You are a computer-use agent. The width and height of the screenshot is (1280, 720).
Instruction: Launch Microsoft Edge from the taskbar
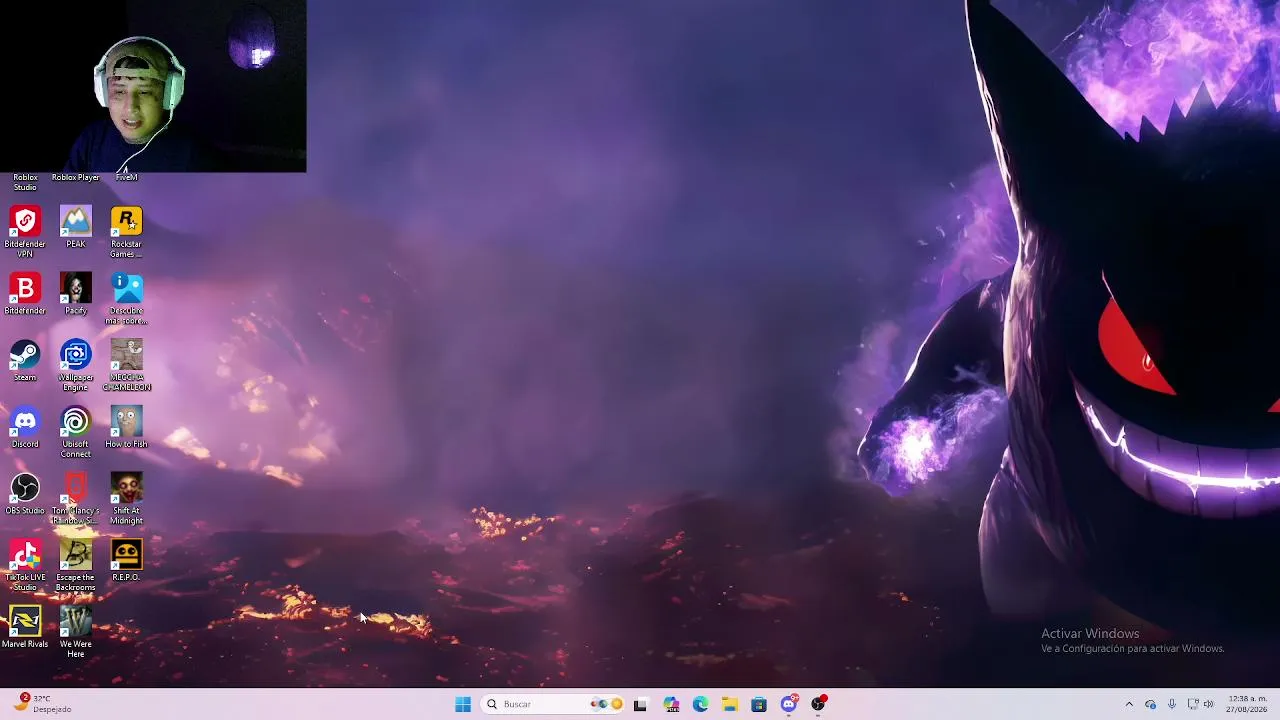700,704
